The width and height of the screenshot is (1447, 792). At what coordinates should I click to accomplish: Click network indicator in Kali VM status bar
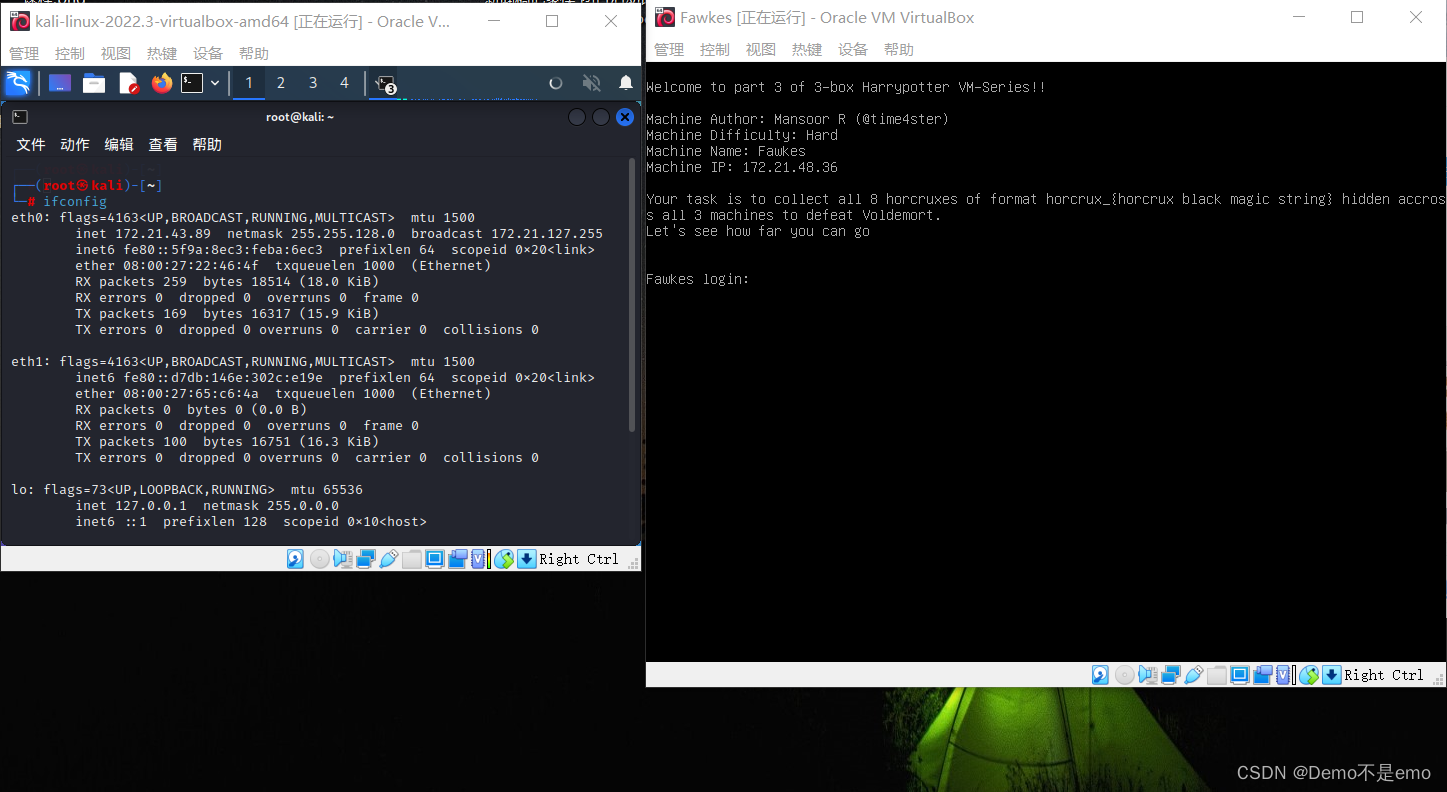pyautogui.click(x=366, y=559)
